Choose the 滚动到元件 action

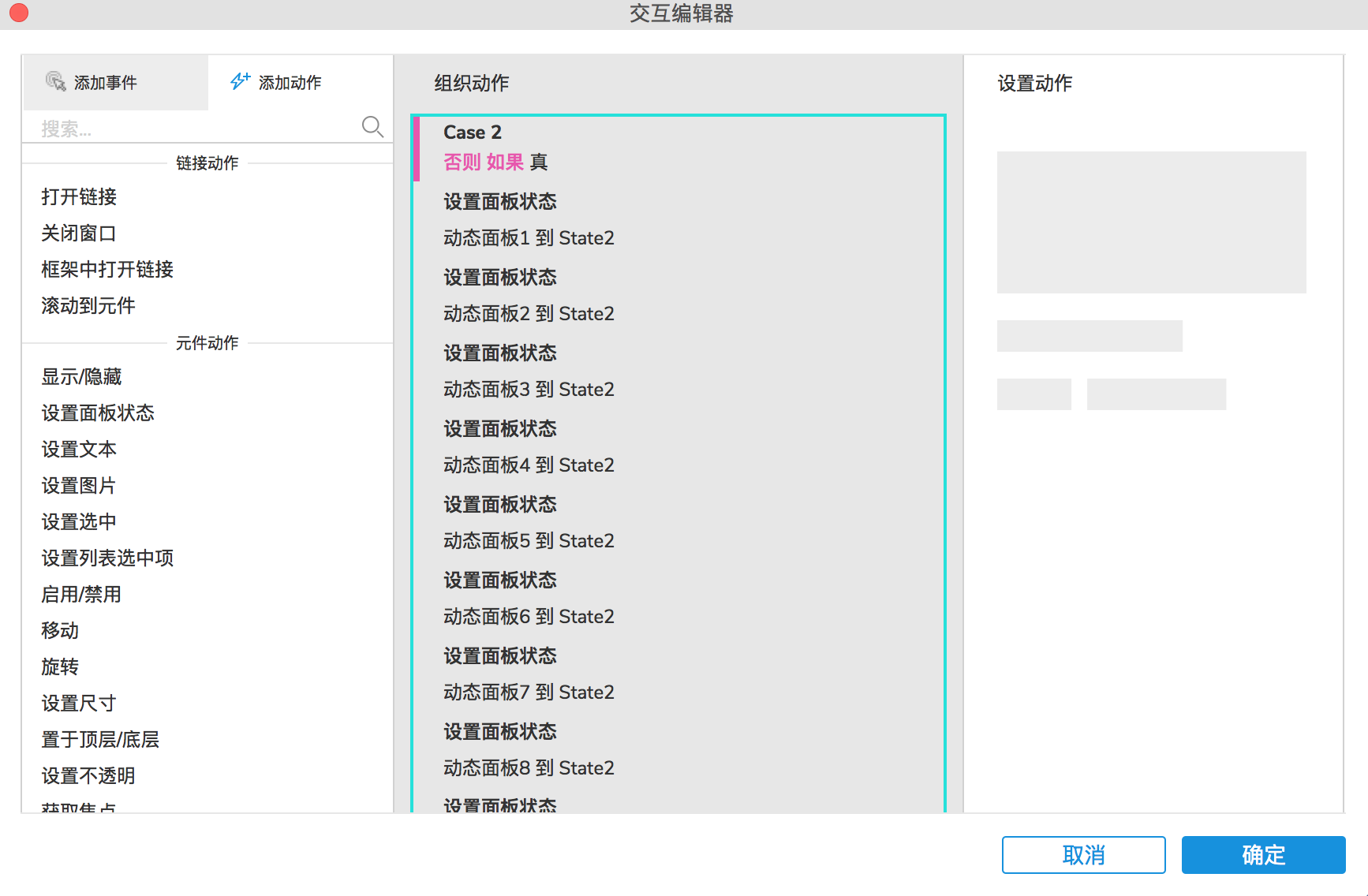point(88,305)
